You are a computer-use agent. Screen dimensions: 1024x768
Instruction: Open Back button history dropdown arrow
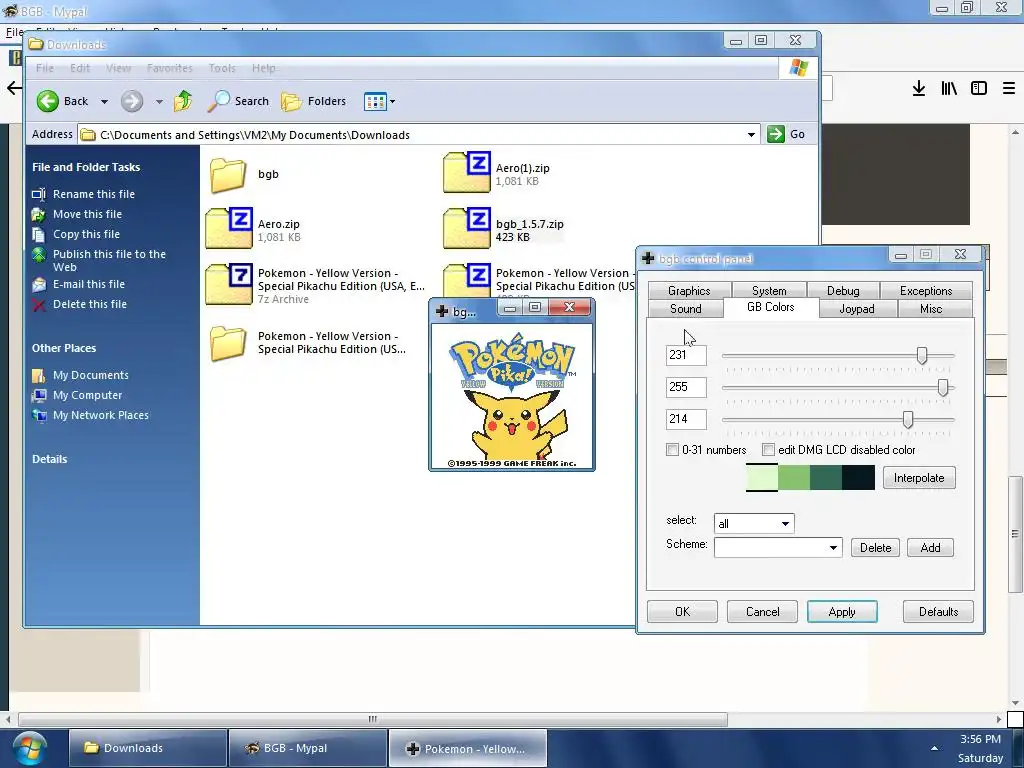tap(104, 102)
